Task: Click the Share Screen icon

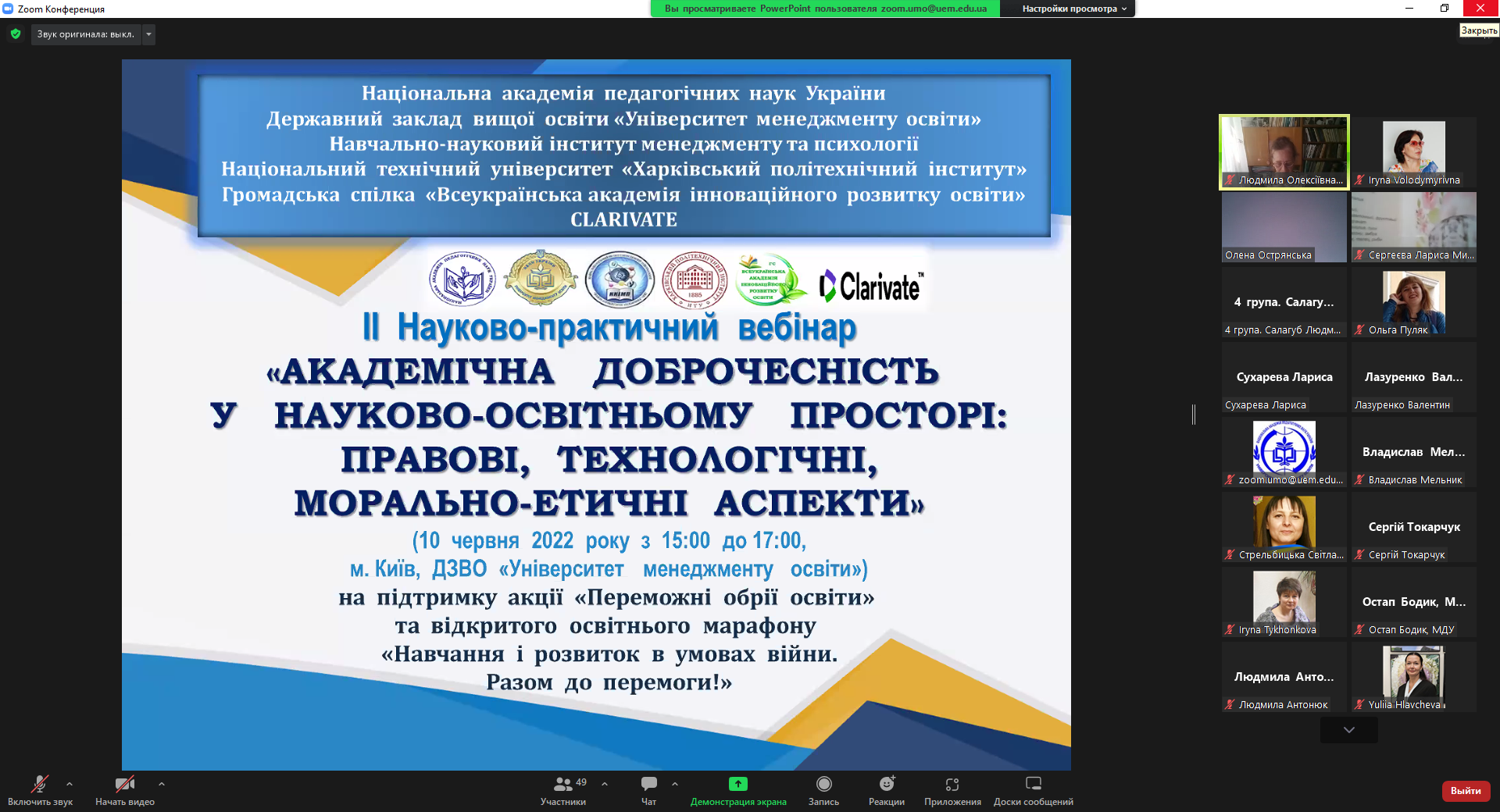Action: tap(737, 785)
